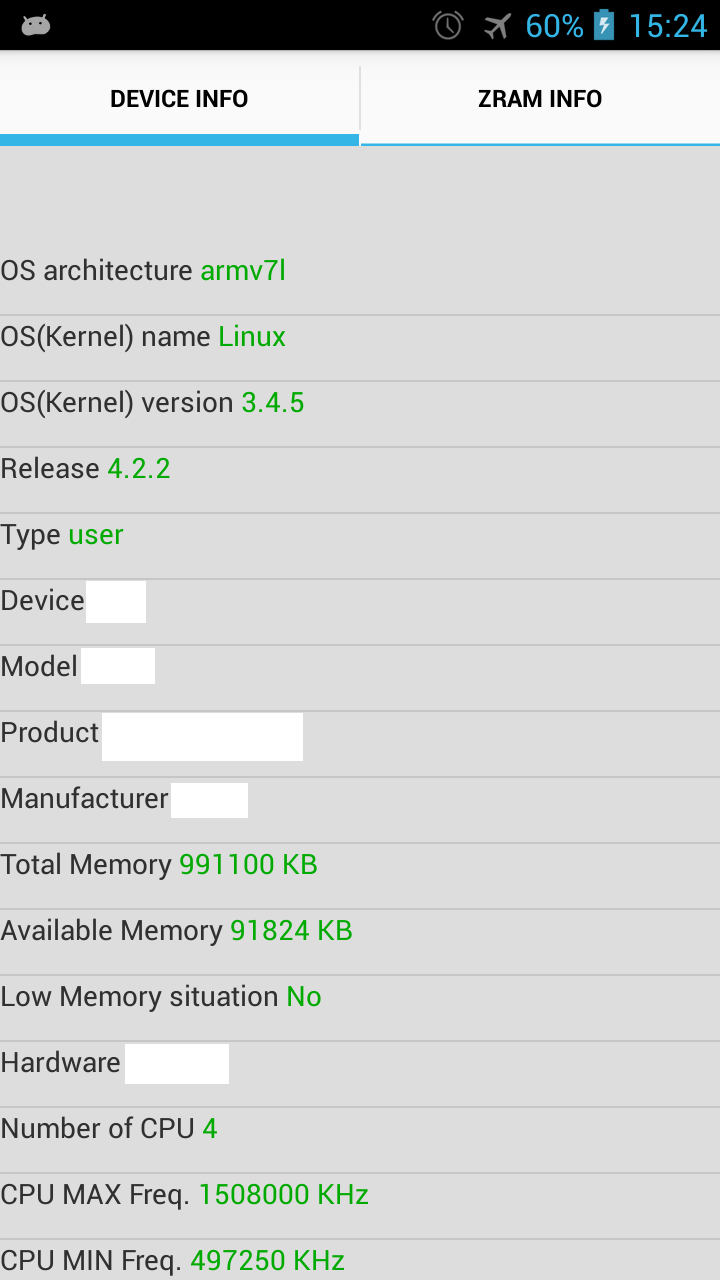Tap the battery charging icon
Image resolution: width=720 pixels, height=1280 pixels.
(x=604, y=25)
